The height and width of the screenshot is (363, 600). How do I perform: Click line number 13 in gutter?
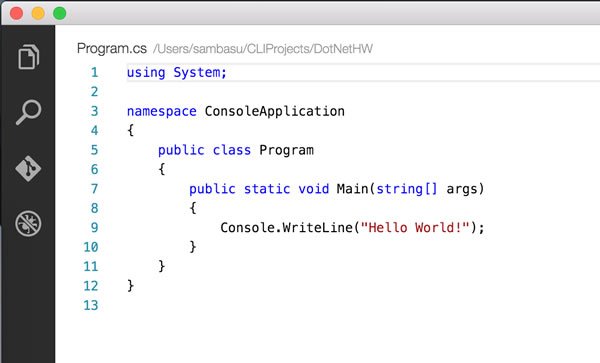pyautogui.click(x=91, y=305)
